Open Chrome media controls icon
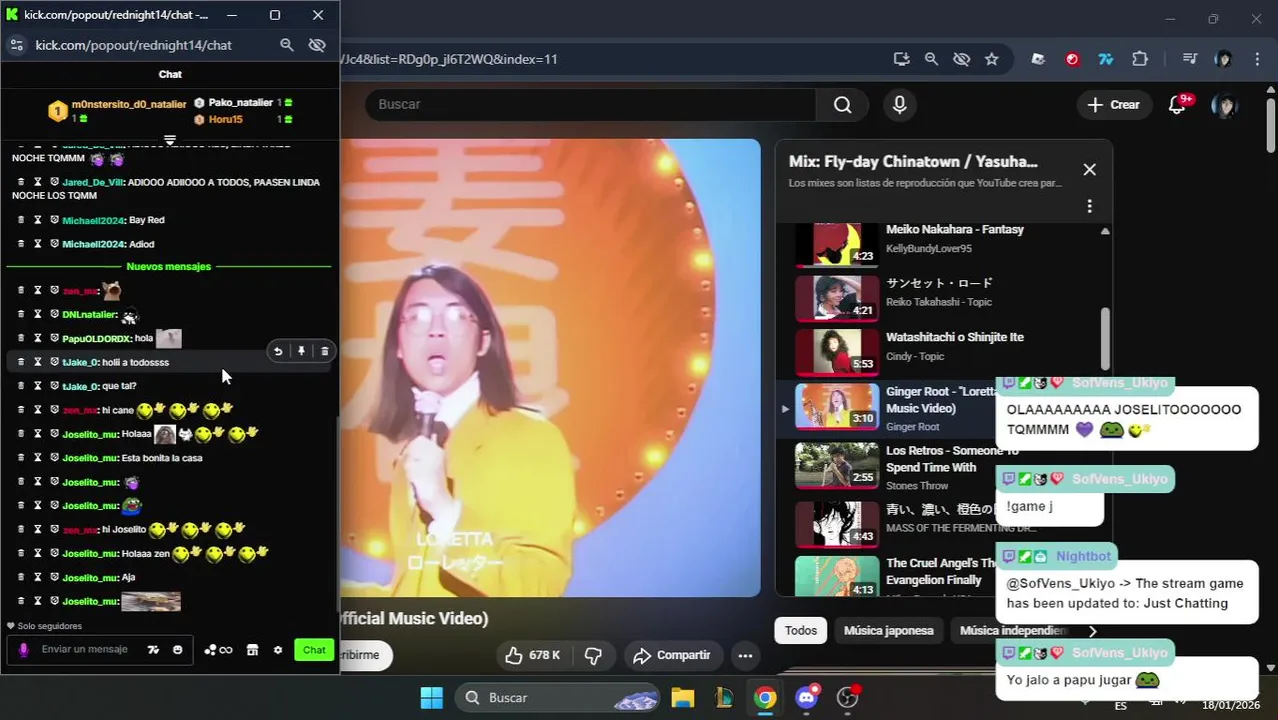1278x720 pixels. [1189, 59]
